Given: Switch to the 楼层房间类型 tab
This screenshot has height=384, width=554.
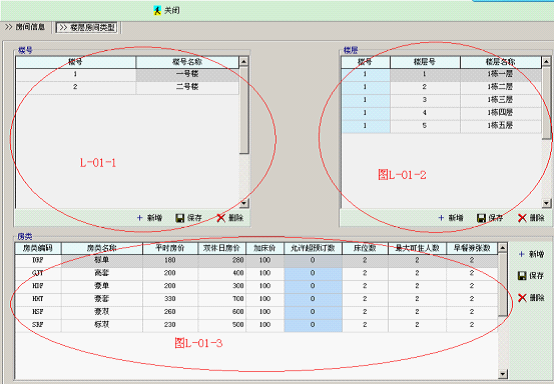Looking at the screenshot, I should (87, 28).
